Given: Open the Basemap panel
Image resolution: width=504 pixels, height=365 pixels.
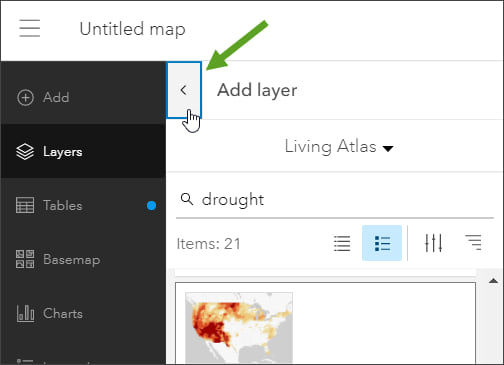Looking at the screenshot, I should 83,259.
